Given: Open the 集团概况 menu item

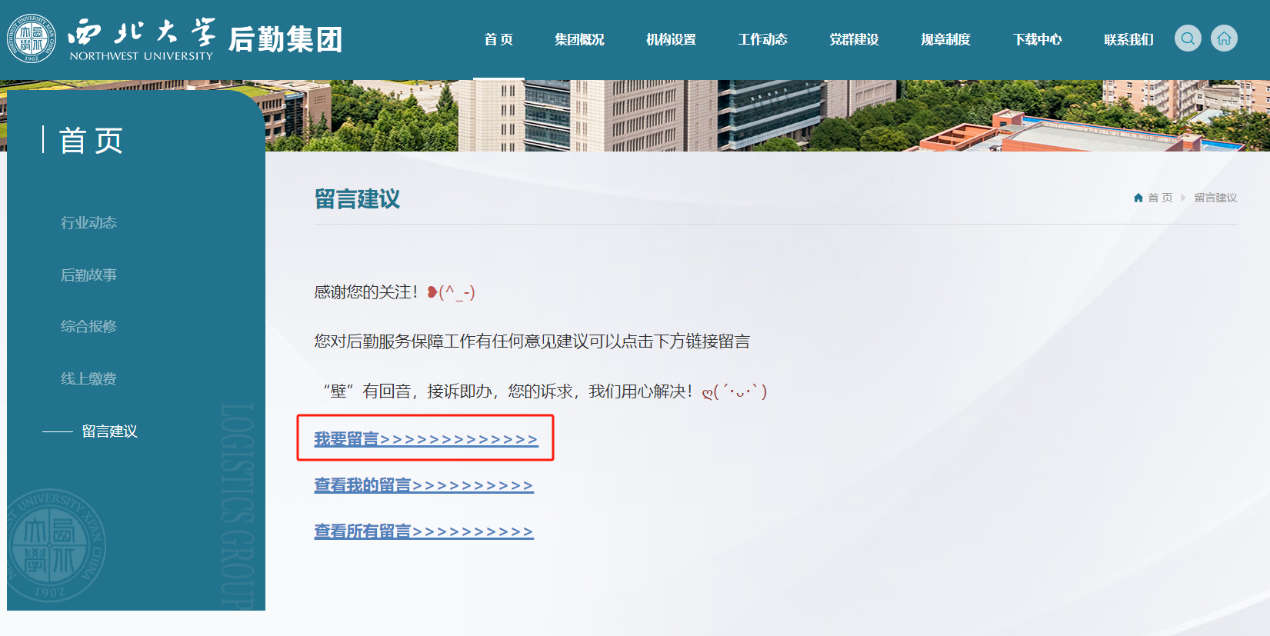Looking at the screenshot, I should coord(579,40).
